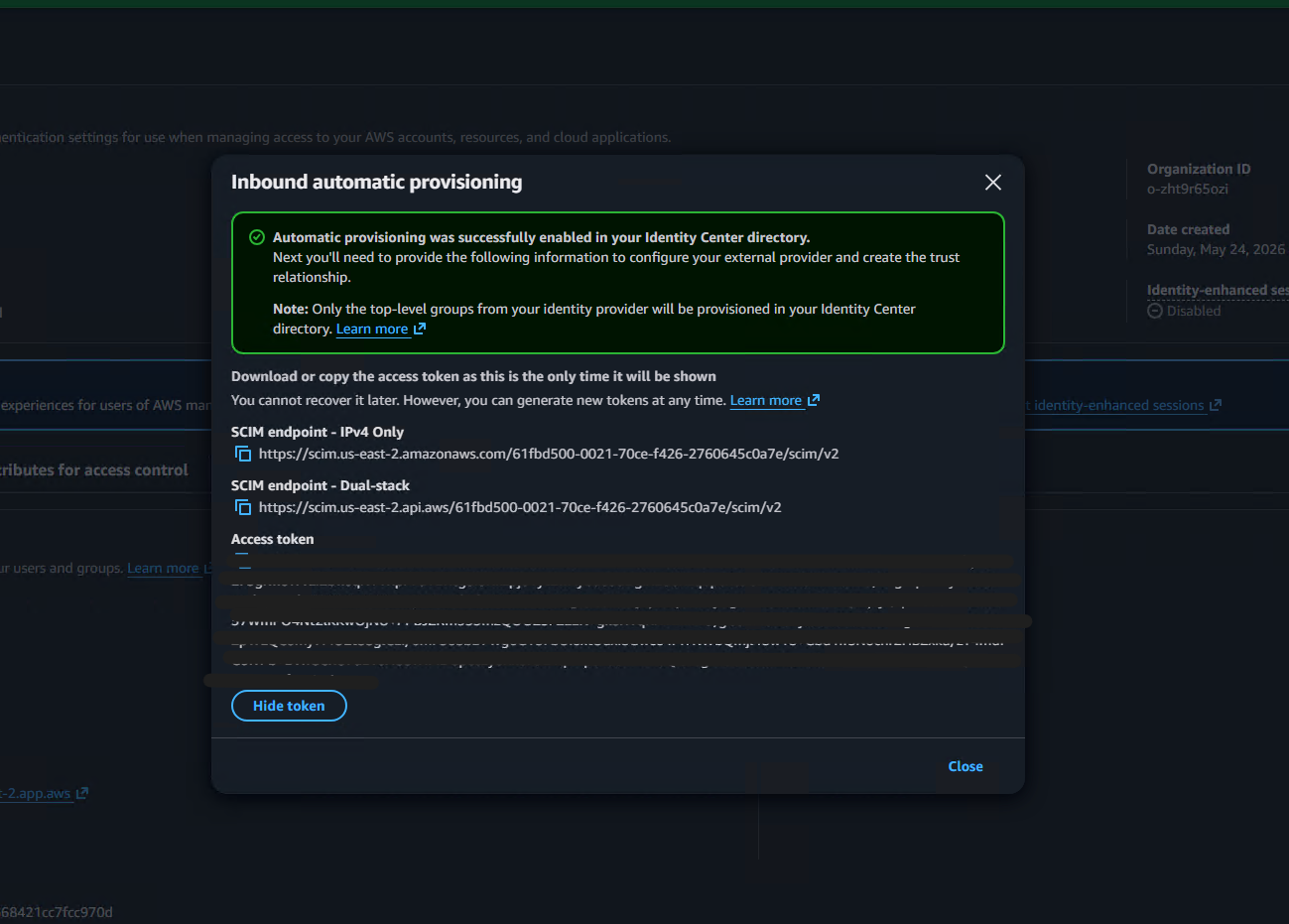Open Learn more link about access token recovery
Viewport: 1289px width, 924px height.
pyautogui.click(x=766, y=401)
